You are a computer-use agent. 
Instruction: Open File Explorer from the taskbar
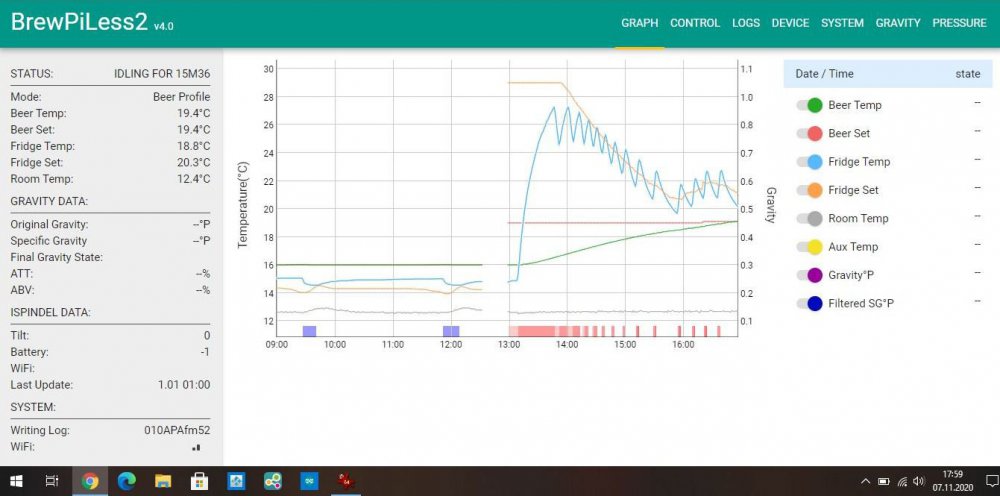point(163,481)
